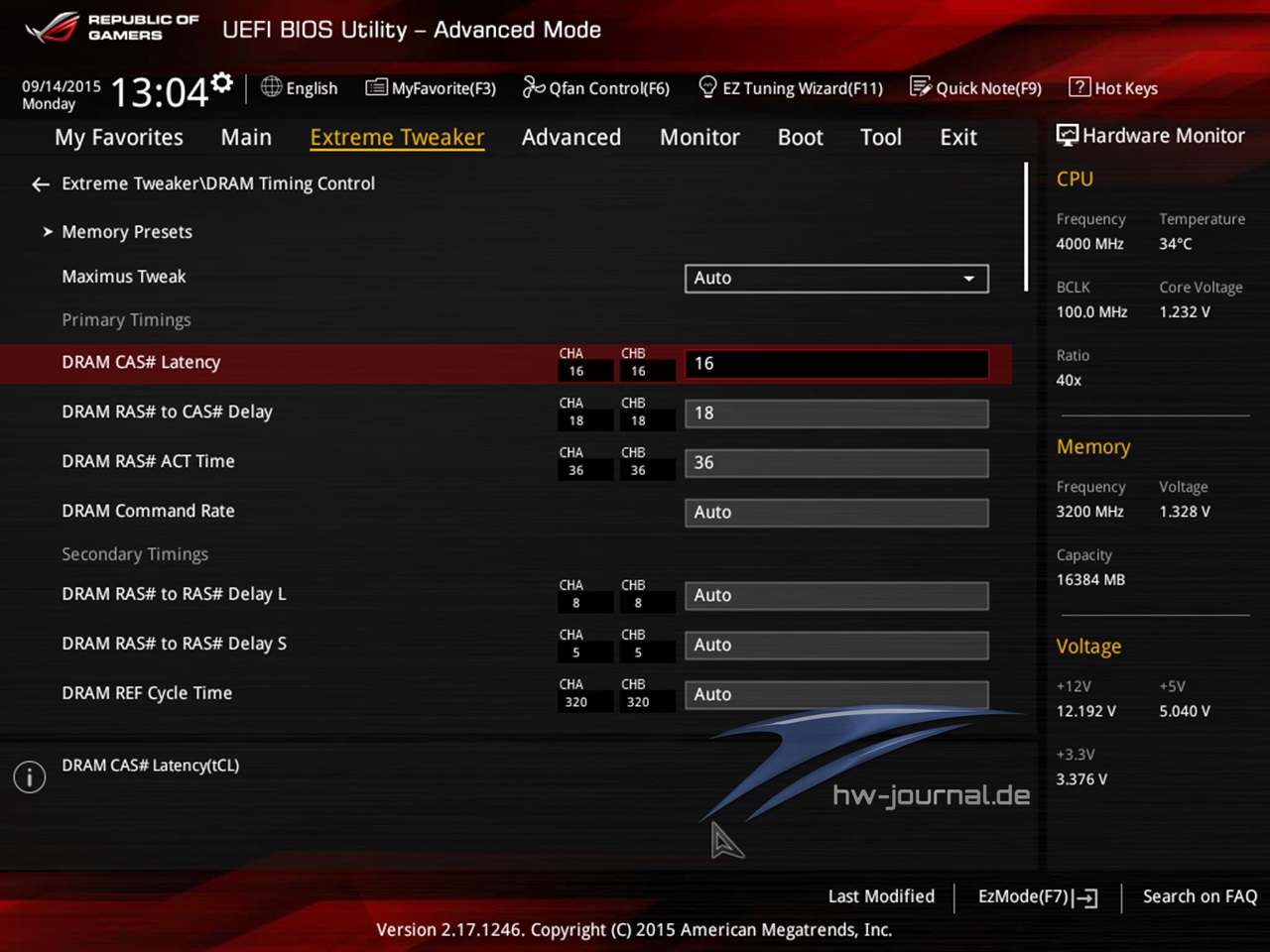Click MyFavorite(F3) label
The height and width of the screenshot is (952, 1270).
(444, 88)
